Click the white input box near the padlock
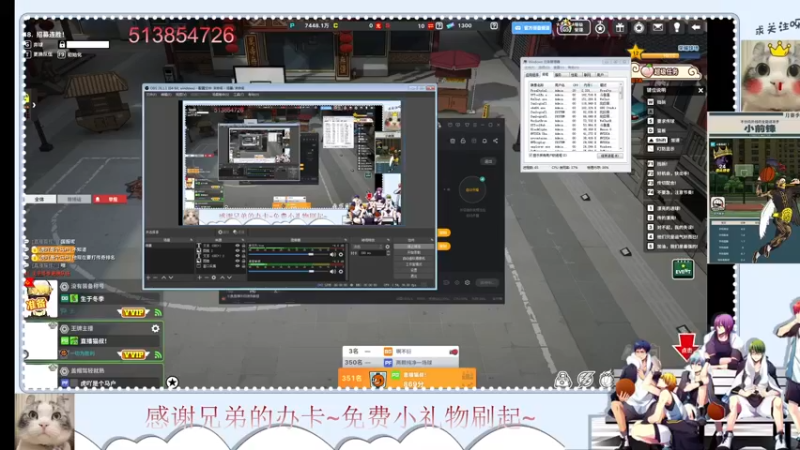This screenshot has height=450, width=800. (x=88, y=44)
